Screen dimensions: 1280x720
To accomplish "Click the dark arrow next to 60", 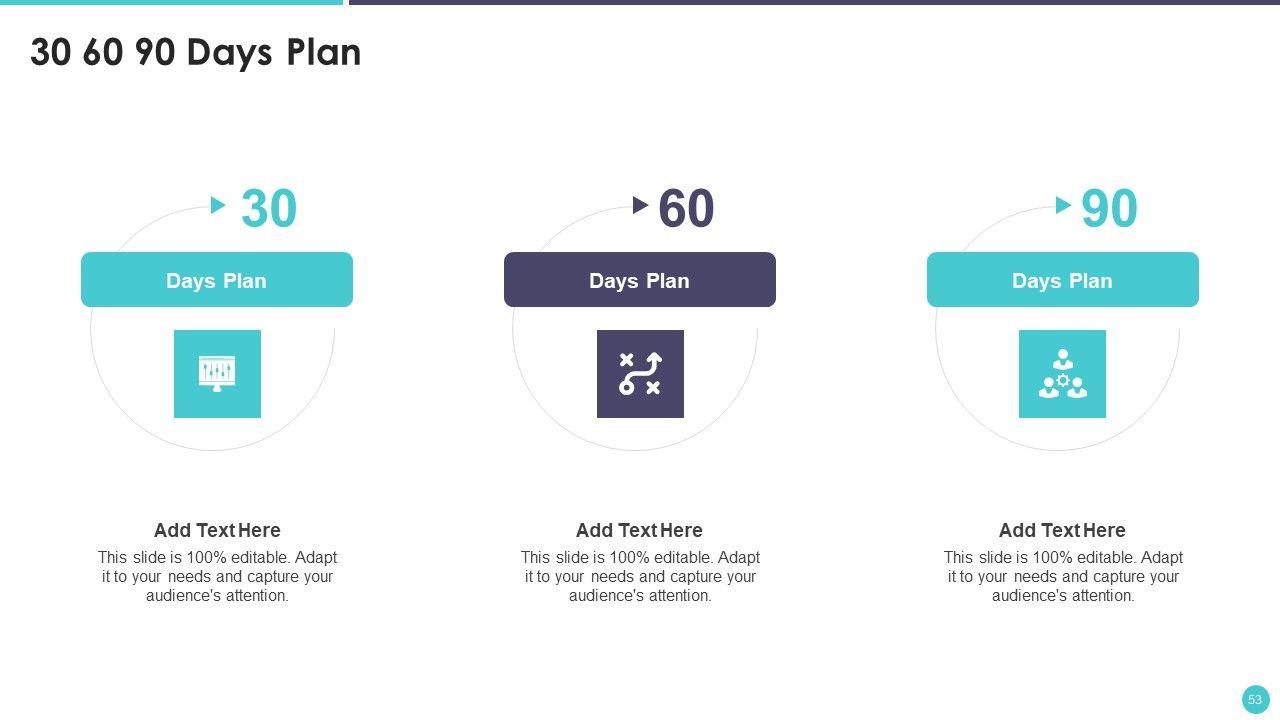I will pos(641,205).
